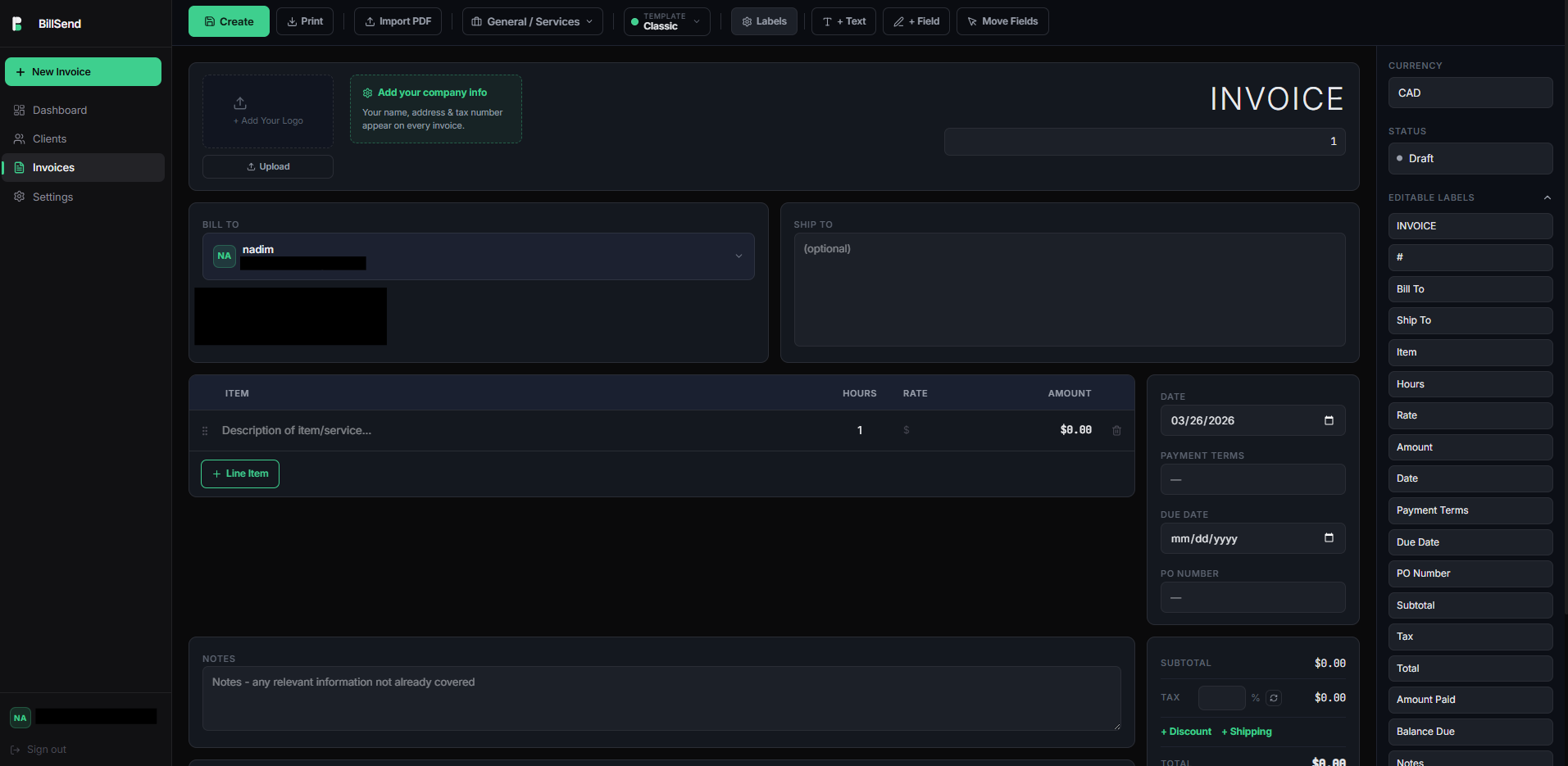Click the hours value in line item
This screenshot has height=766, width=1568.
[860, 430]
